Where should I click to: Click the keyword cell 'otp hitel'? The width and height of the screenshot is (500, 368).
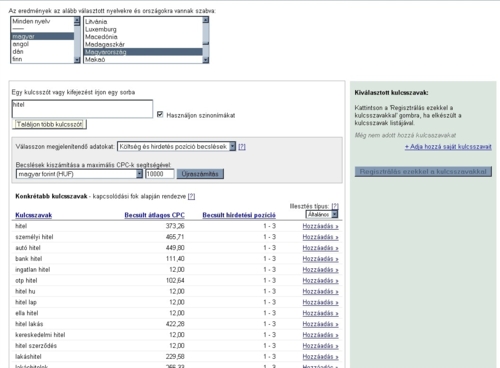click(x=26, y=281)
